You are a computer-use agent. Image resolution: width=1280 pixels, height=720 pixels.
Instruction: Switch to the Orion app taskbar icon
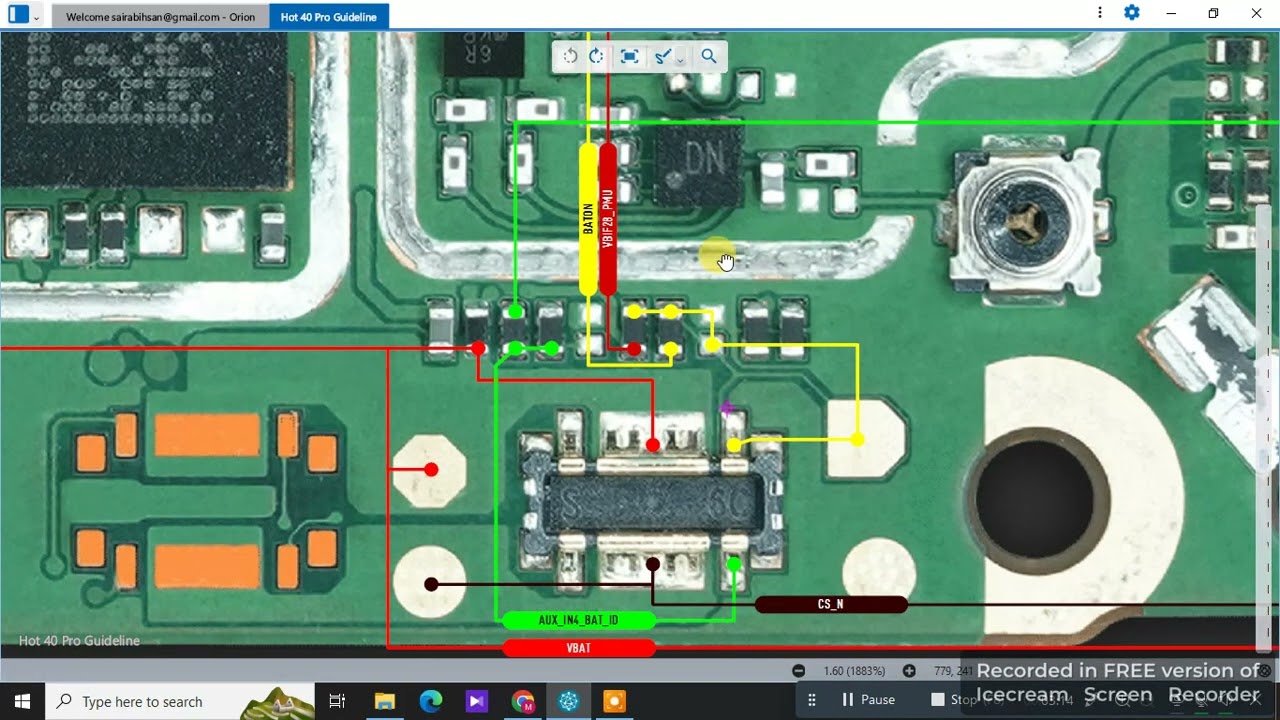tap(569, 701)
